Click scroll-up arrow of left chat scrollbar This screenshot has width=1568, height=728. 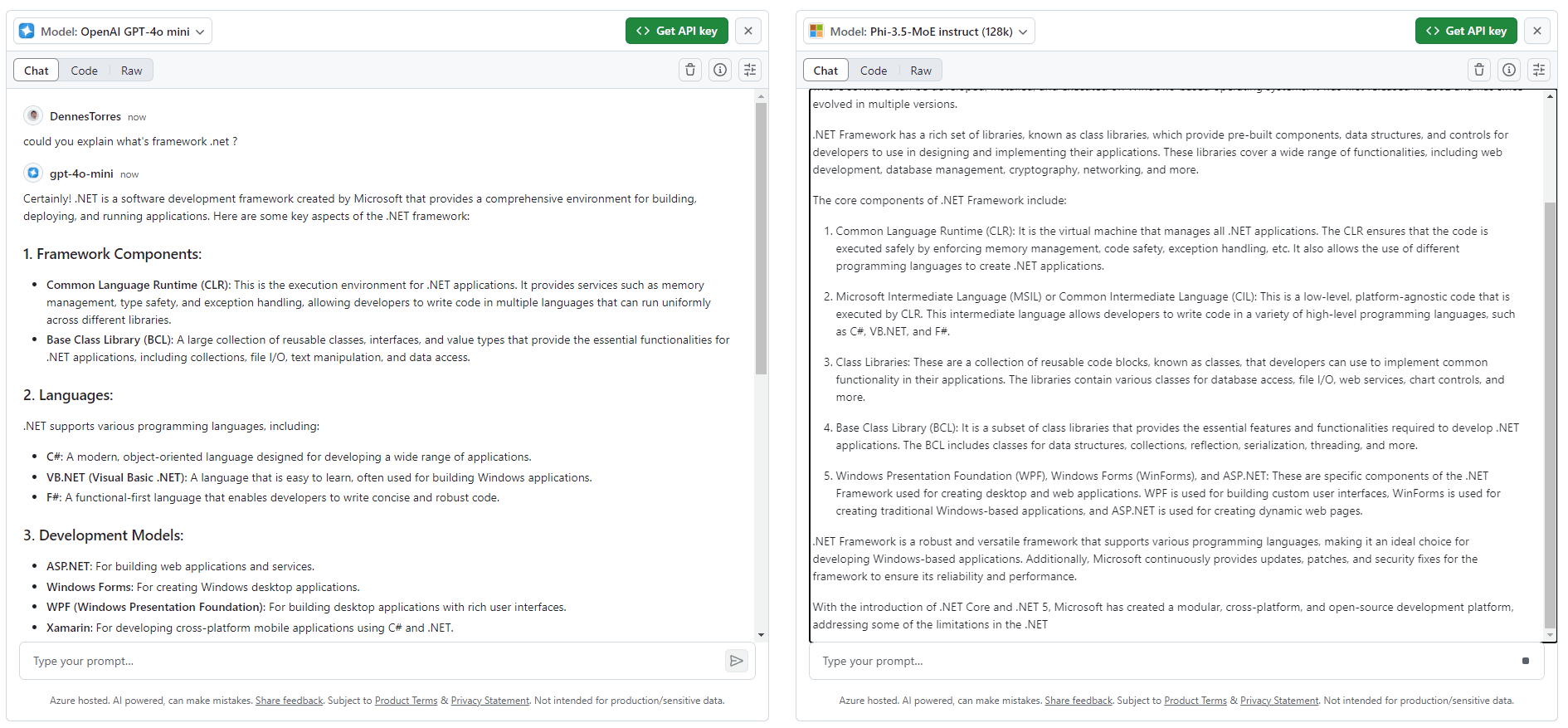point(761,96)
